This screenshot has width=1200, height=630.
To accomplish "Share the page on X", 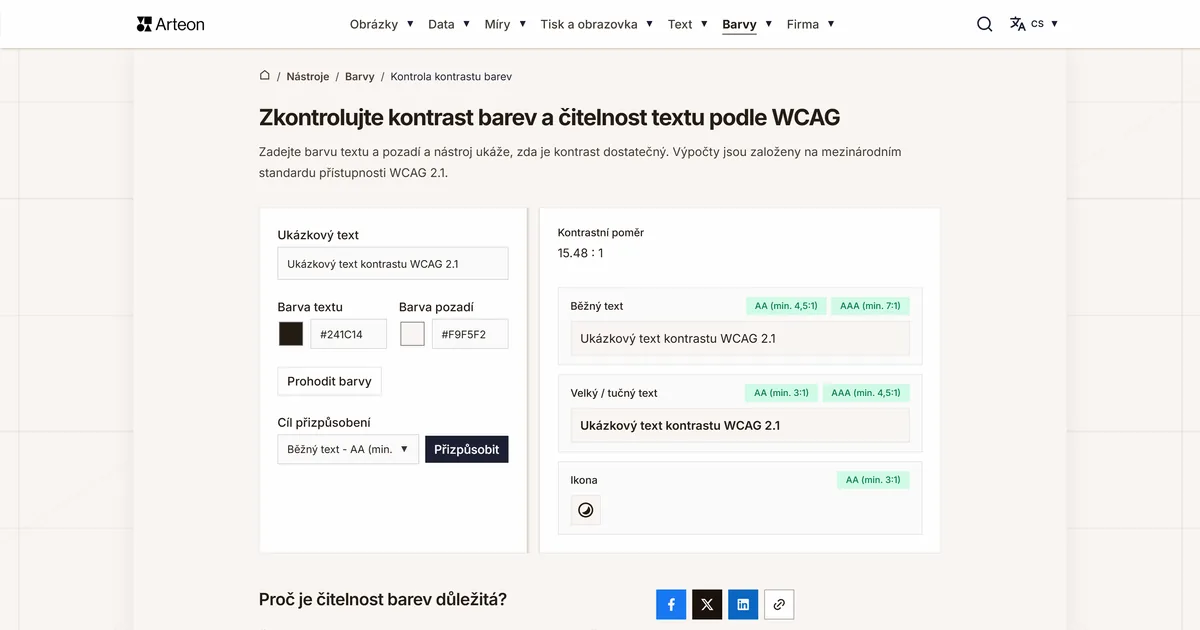I will 707,604.
